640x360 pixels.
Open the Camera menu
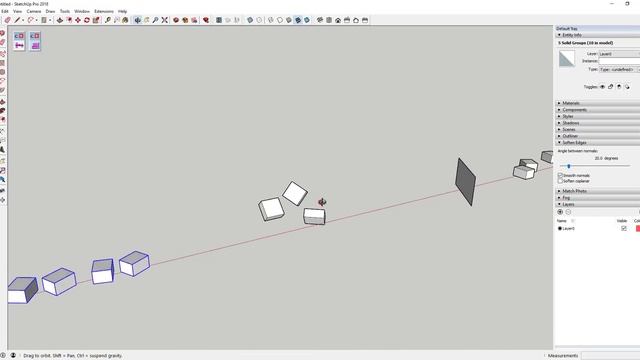coord(34,11)
